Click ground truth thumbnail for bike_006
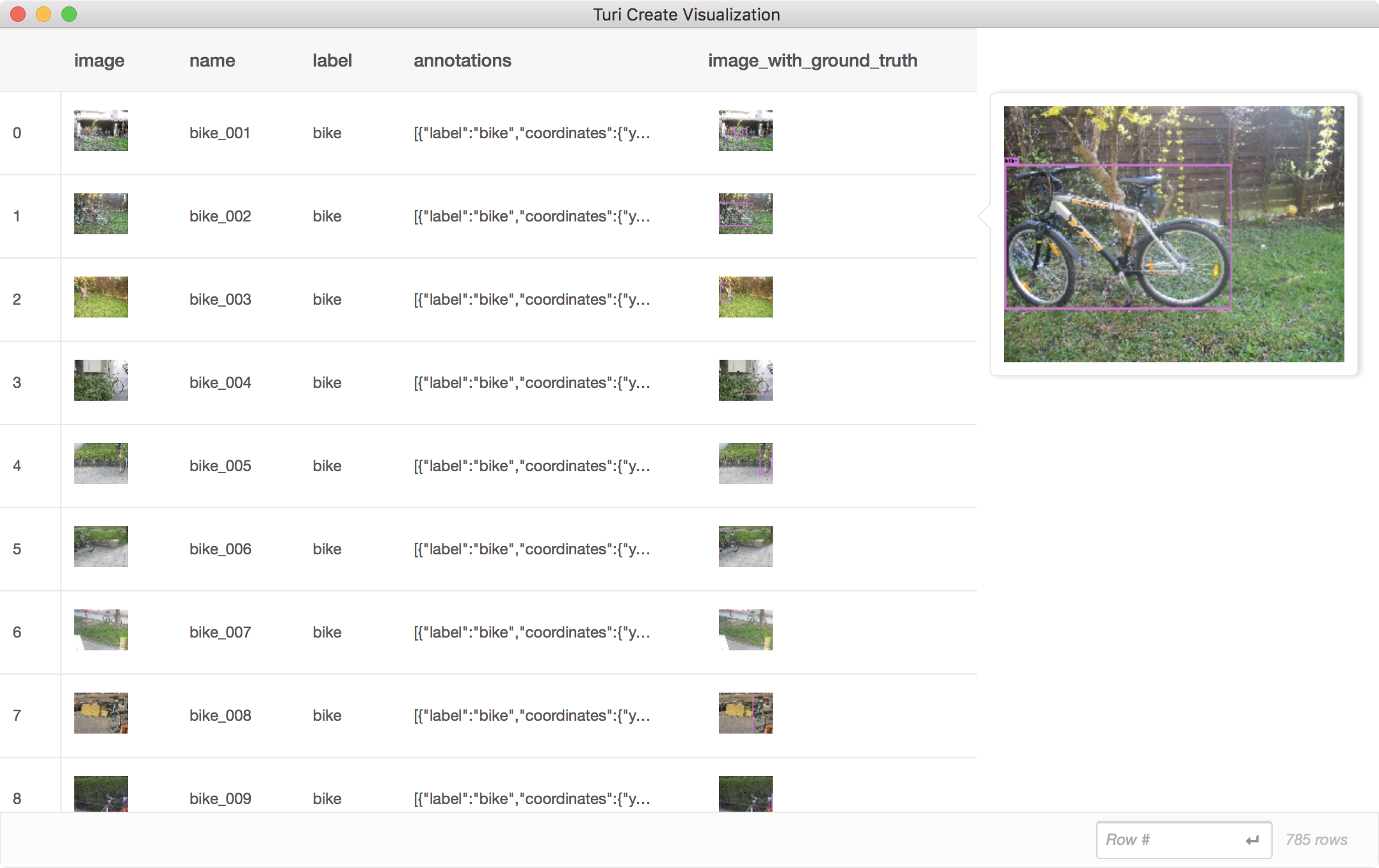1379x868 pixels. tap(745, 547)
